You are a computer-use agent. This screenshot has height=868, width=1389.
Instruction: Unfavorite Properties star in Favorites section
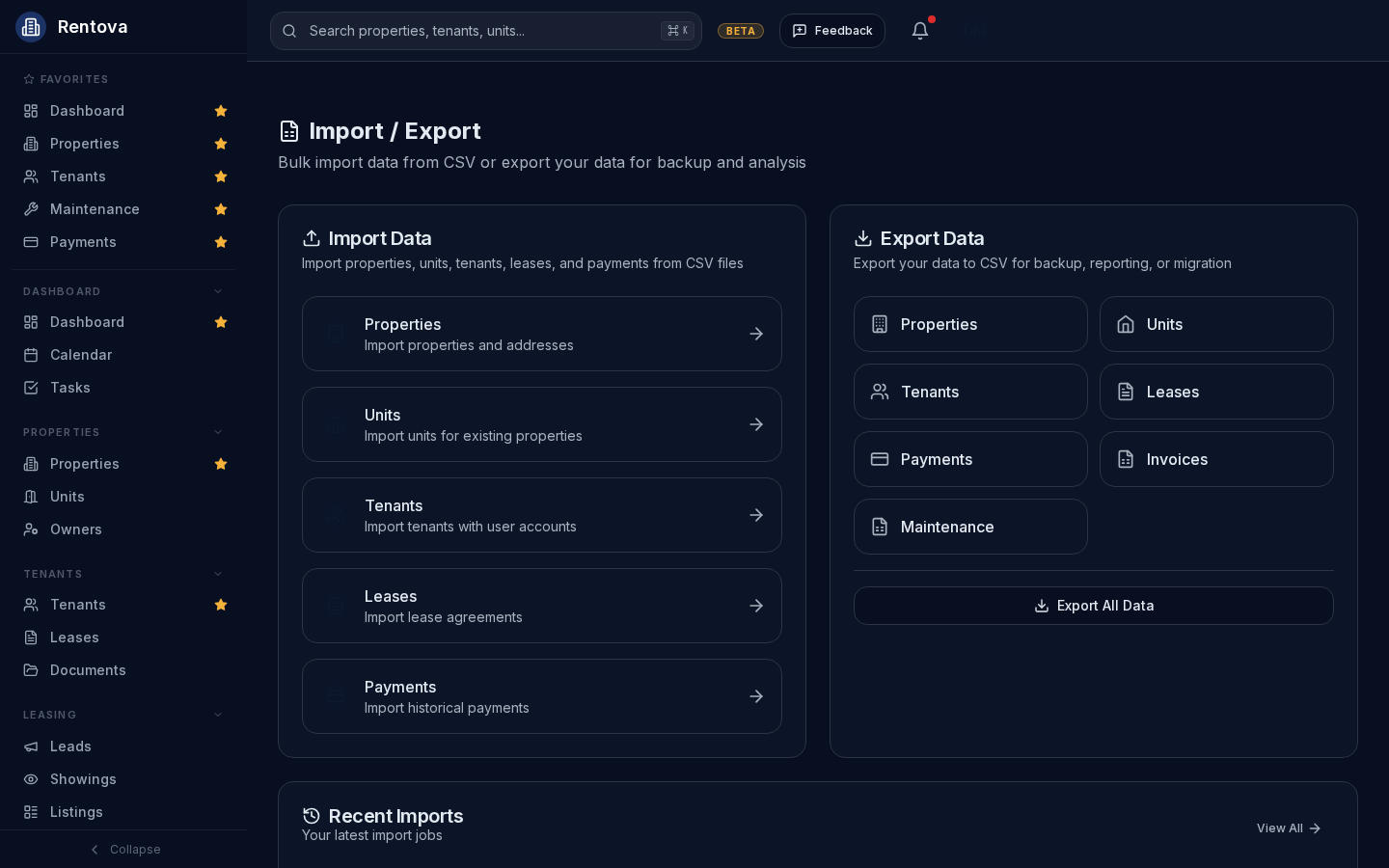coord(221,144)
